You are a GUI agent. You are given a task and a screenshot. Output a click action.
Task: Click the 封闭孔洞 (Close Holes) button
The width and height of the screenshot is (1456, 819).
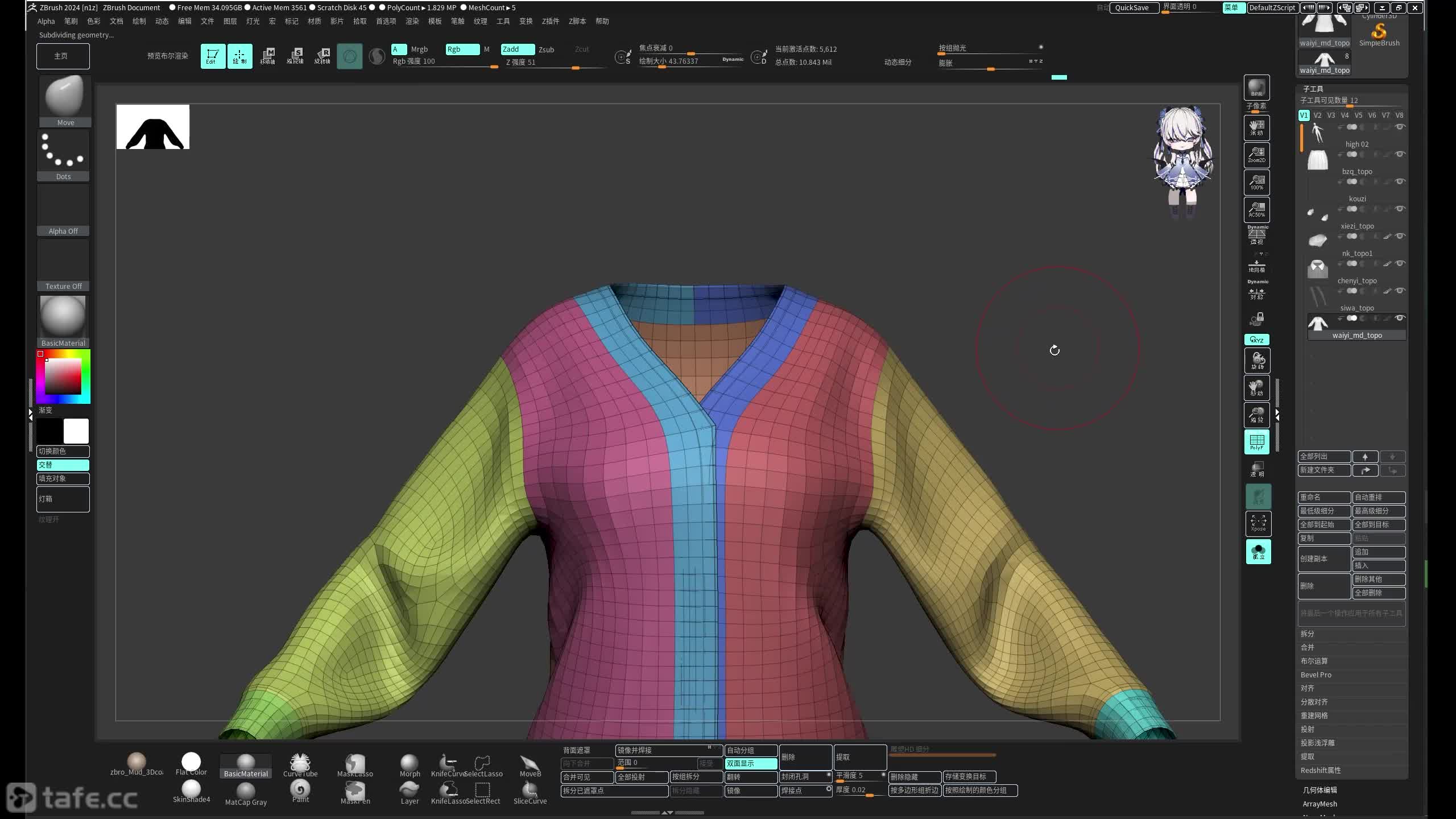tap(805, 776)
